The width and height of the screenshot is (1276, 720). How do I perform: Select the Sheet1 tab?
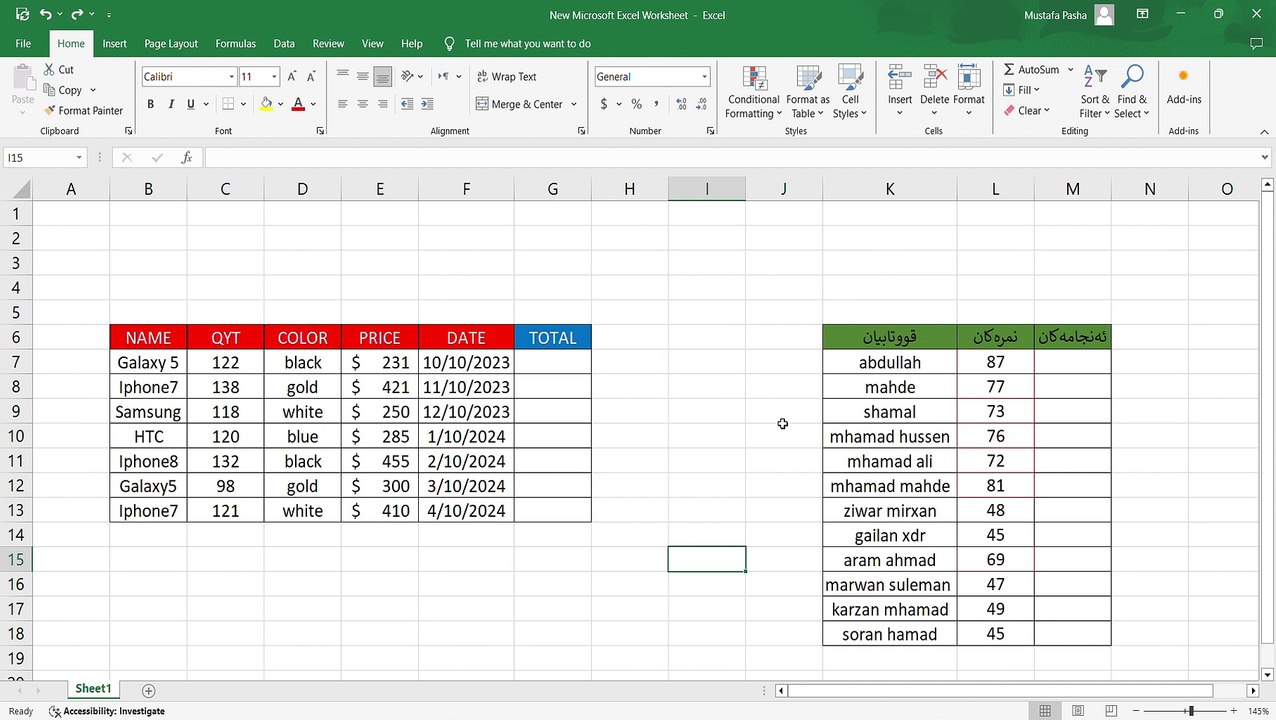pyautogui.click(x=93, y=689)
